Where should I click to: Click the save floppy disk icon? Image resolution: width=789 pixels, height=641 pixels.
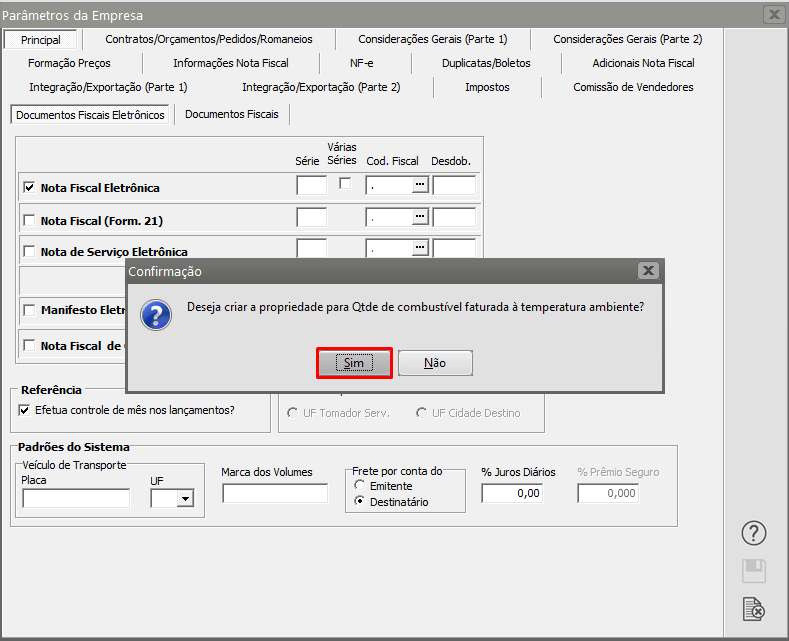(755, 571)
